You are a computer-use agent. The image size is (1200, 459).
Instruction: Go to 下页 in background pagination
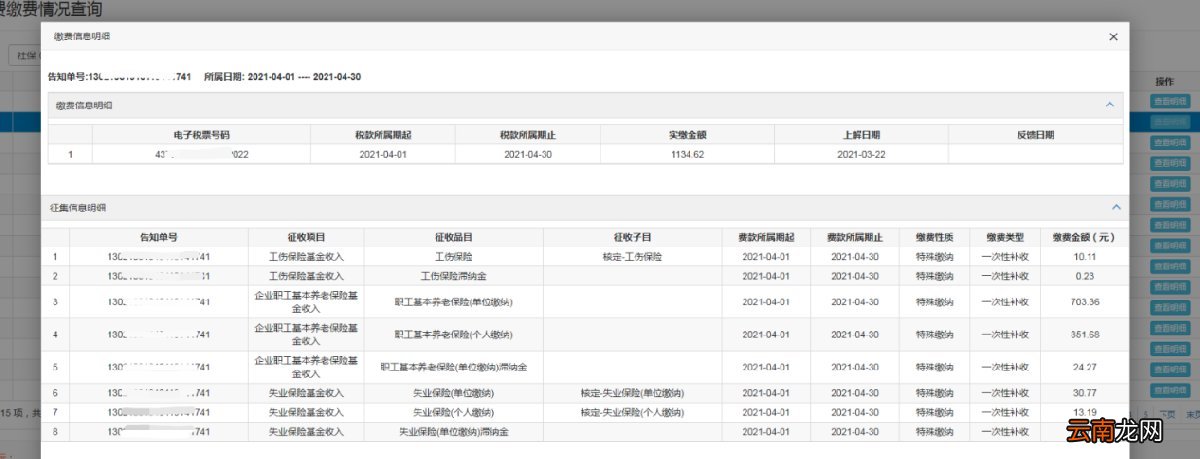click(1166, 412)
